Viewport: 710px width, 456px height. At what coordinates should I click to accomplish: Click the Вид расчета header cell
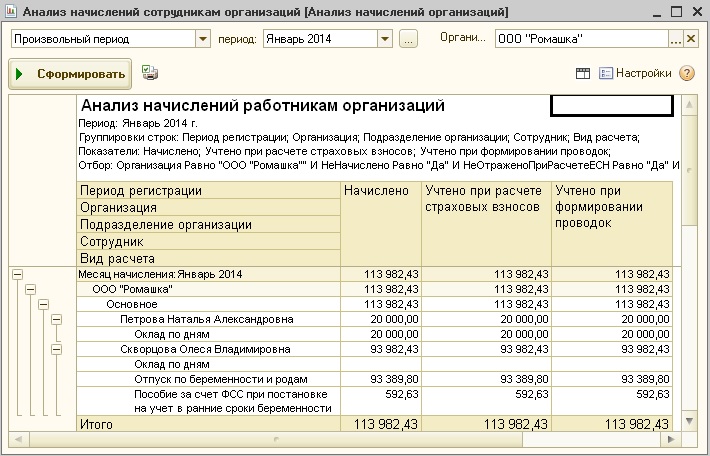[209, 258]
